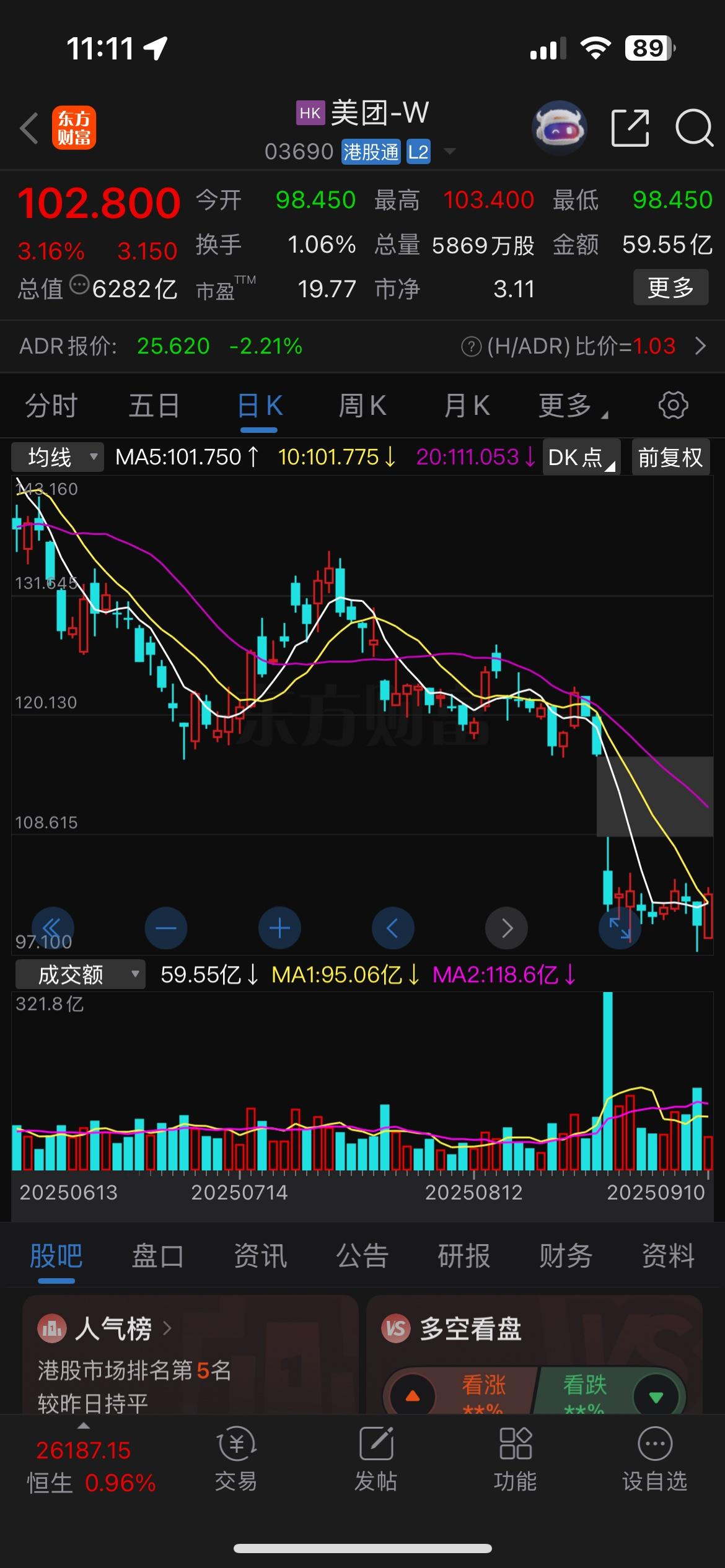Expand chart to fullscreen icon
This screenshot has height=1568, width=725.
(x=620, y=928)
